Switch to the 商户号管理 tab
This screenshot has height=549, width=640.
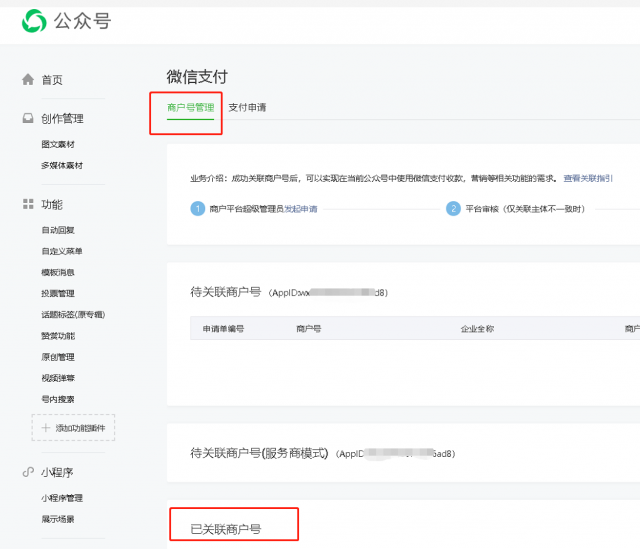point(191,107)
